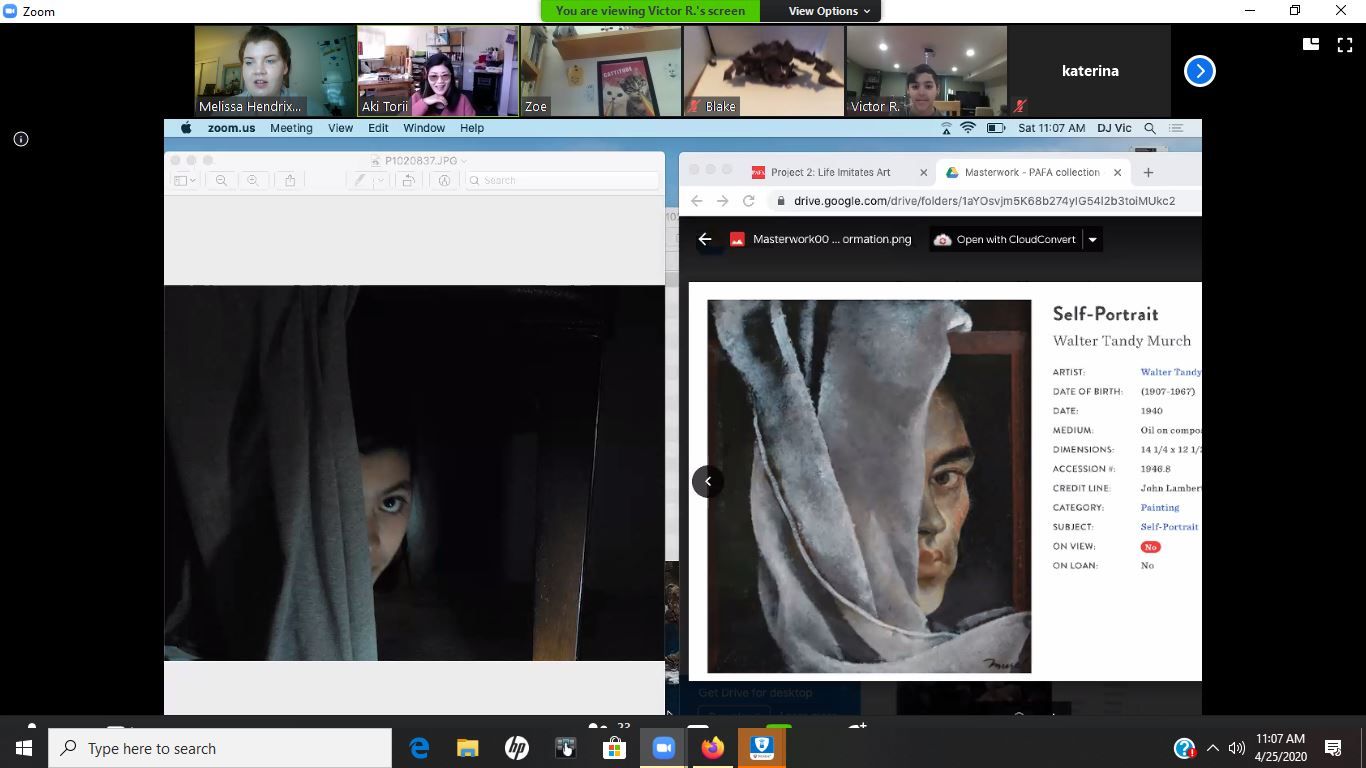This screenshot has height=768, width=1366.
Task: Select Melissa Hendrix's video thumbnail
Action: click(275, 71)
